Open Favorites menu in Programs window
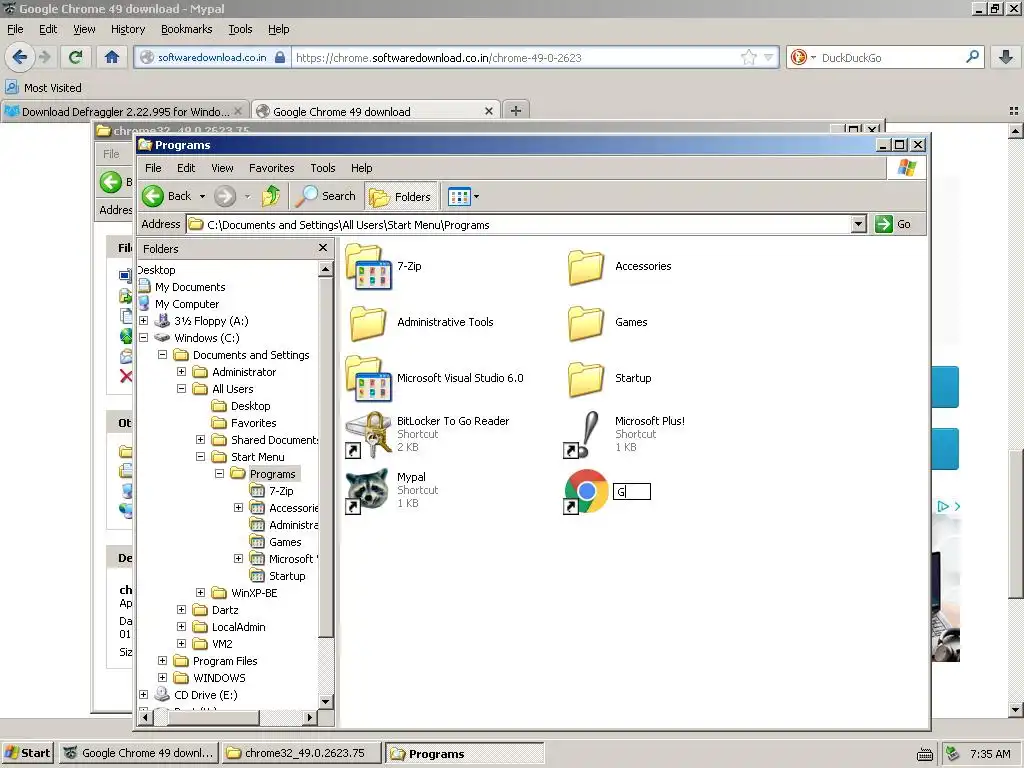The width and height of the screenshot is (1024, 768). tap(272, 168)
